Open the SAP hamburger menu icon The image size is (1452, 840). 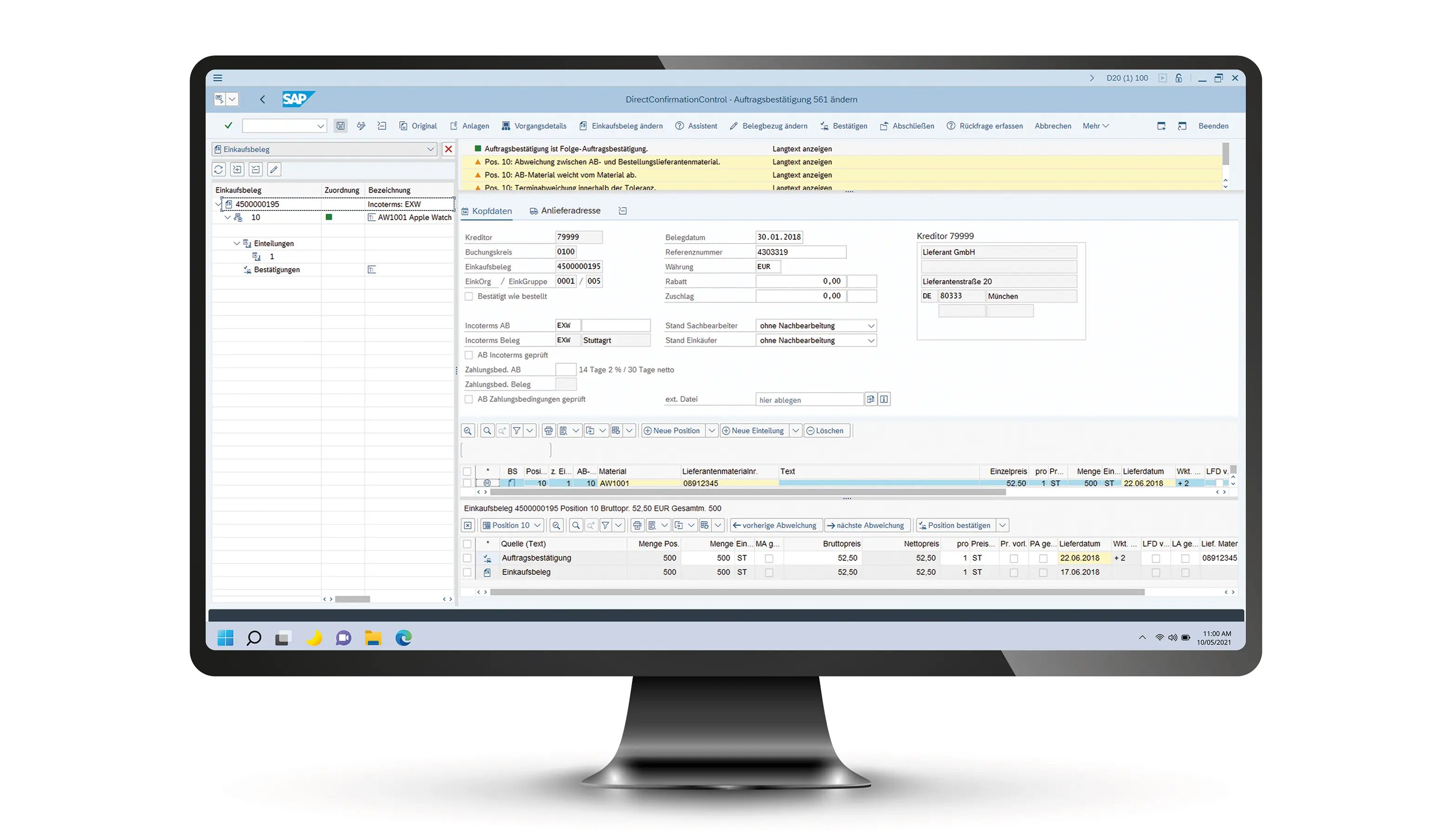218,78
